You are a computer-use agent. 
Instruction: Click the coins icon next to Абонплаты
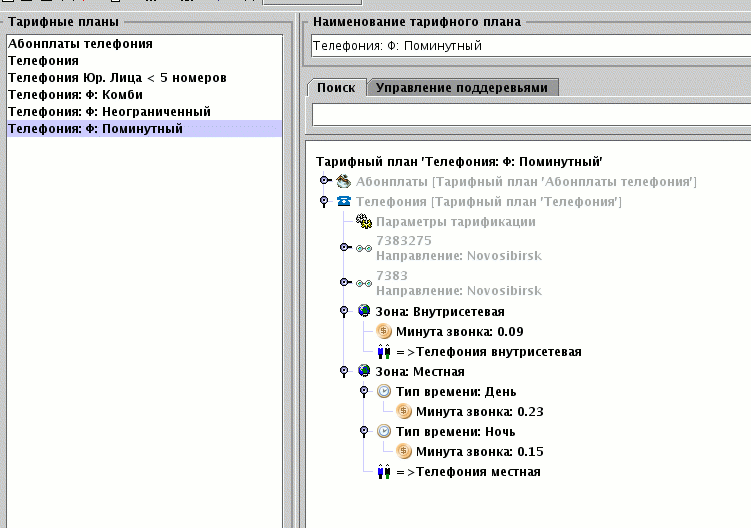tap(343, 181)
